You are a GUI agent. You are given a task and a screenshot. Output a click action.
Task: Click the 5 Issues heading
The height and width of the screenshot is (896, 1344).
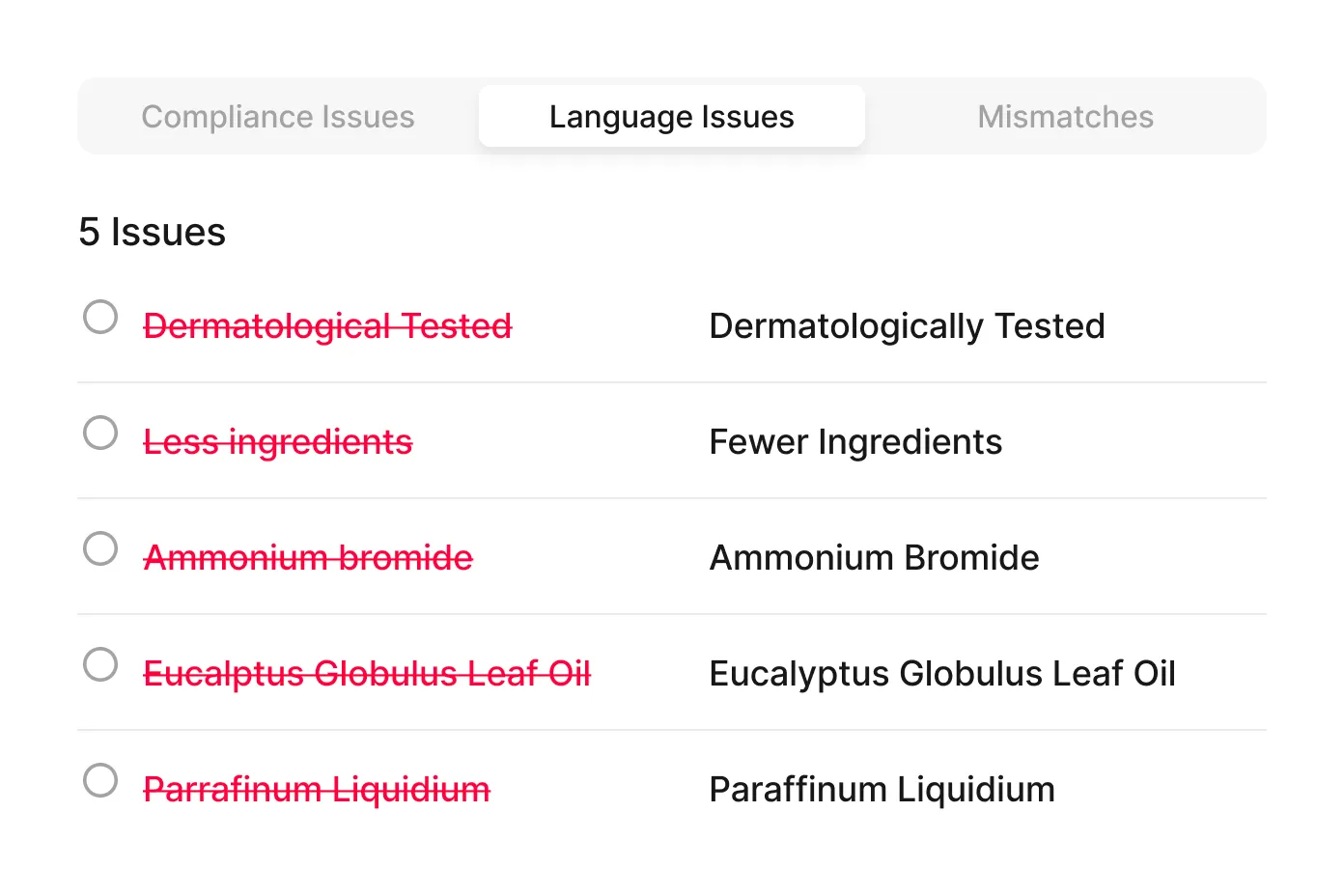(x=153, y=232)
